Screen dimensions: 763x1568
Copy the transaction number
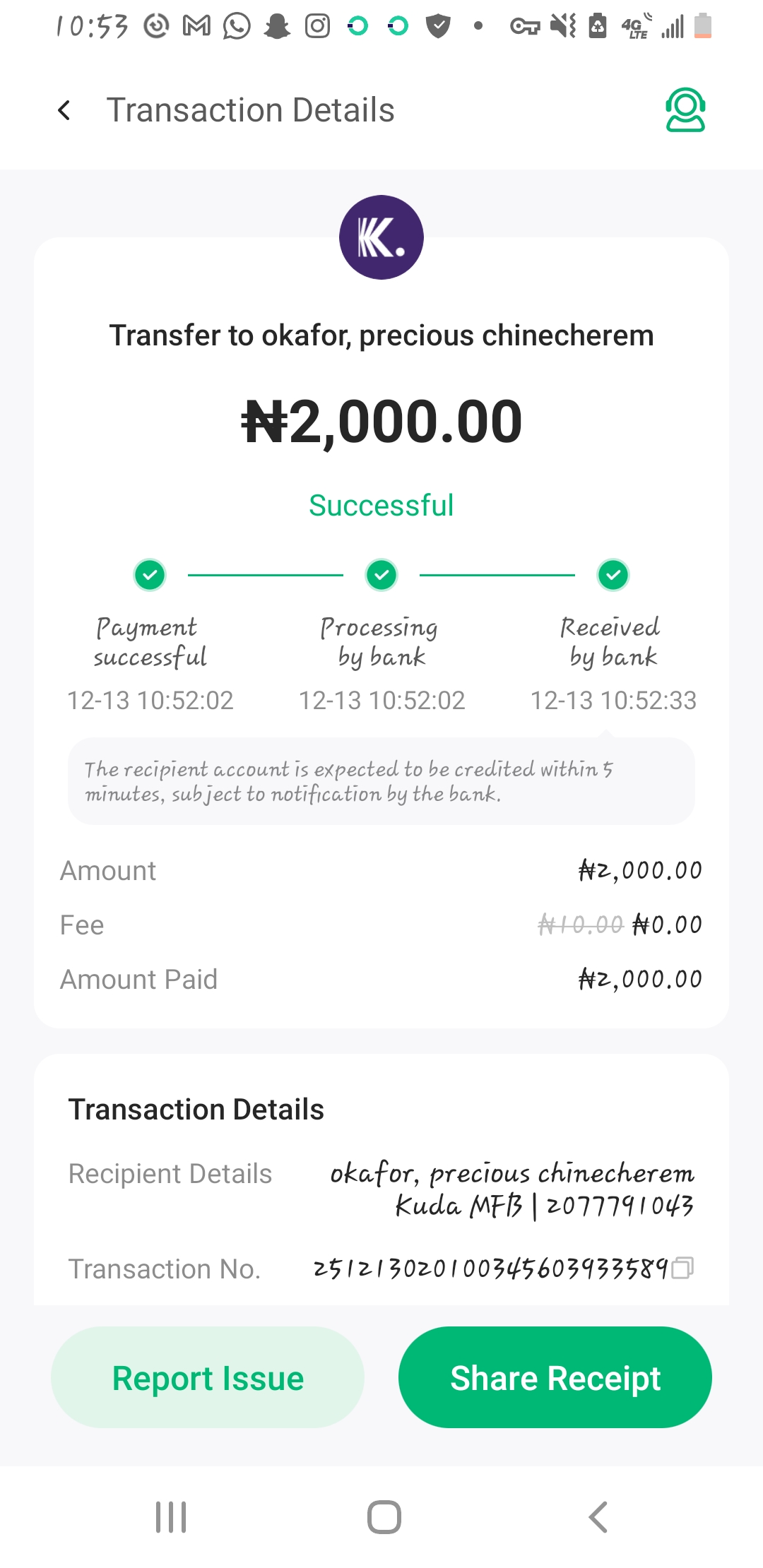point(682,1269)
